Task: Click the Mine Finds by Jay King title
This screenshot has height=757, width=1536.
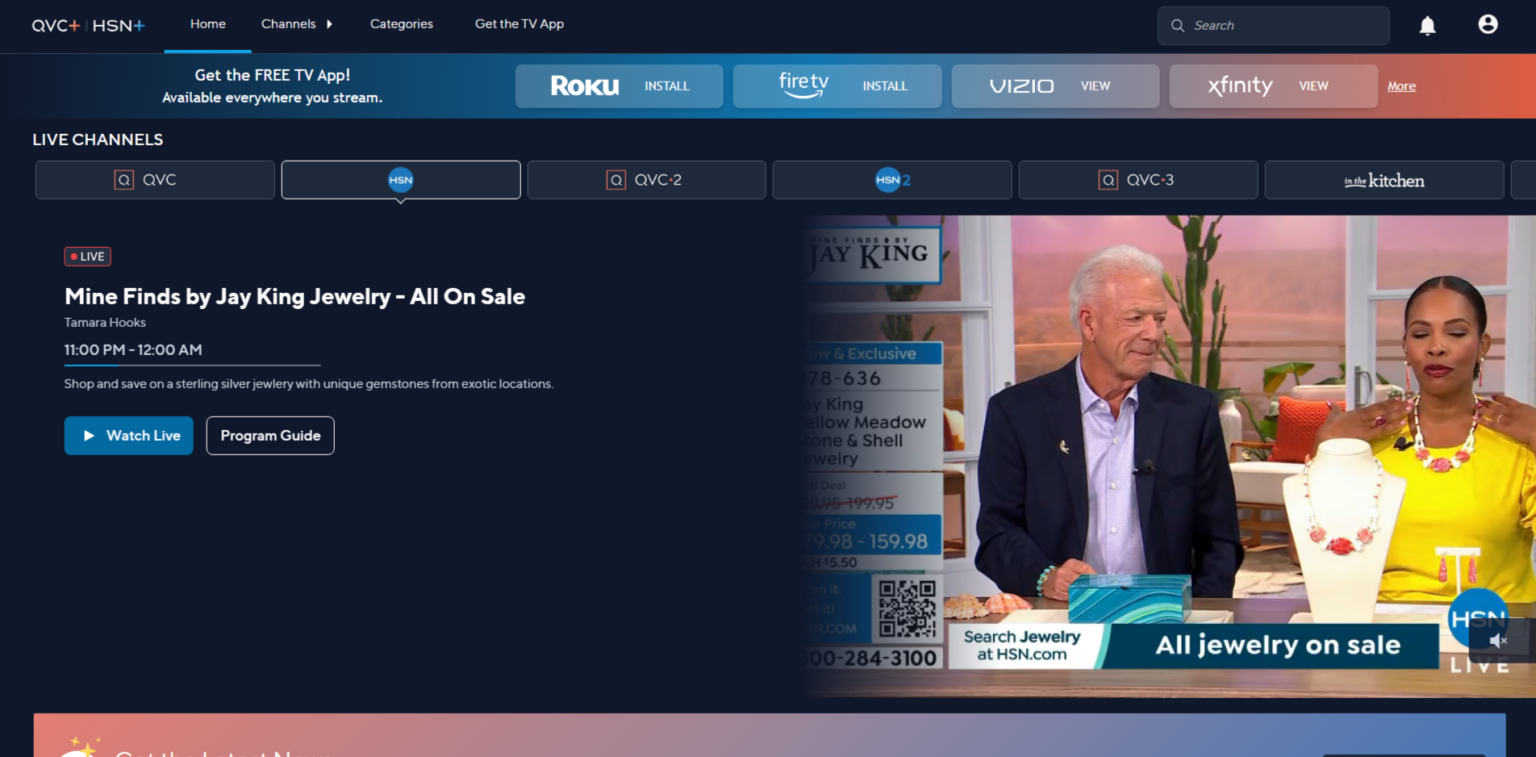Action: (295, 296)
